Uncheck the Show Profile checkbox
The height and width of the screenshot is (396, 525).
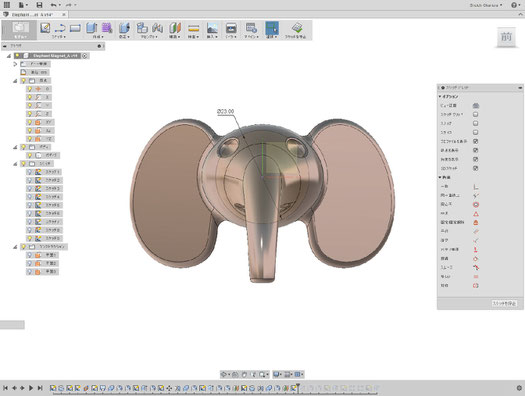(x=475, y=142)
